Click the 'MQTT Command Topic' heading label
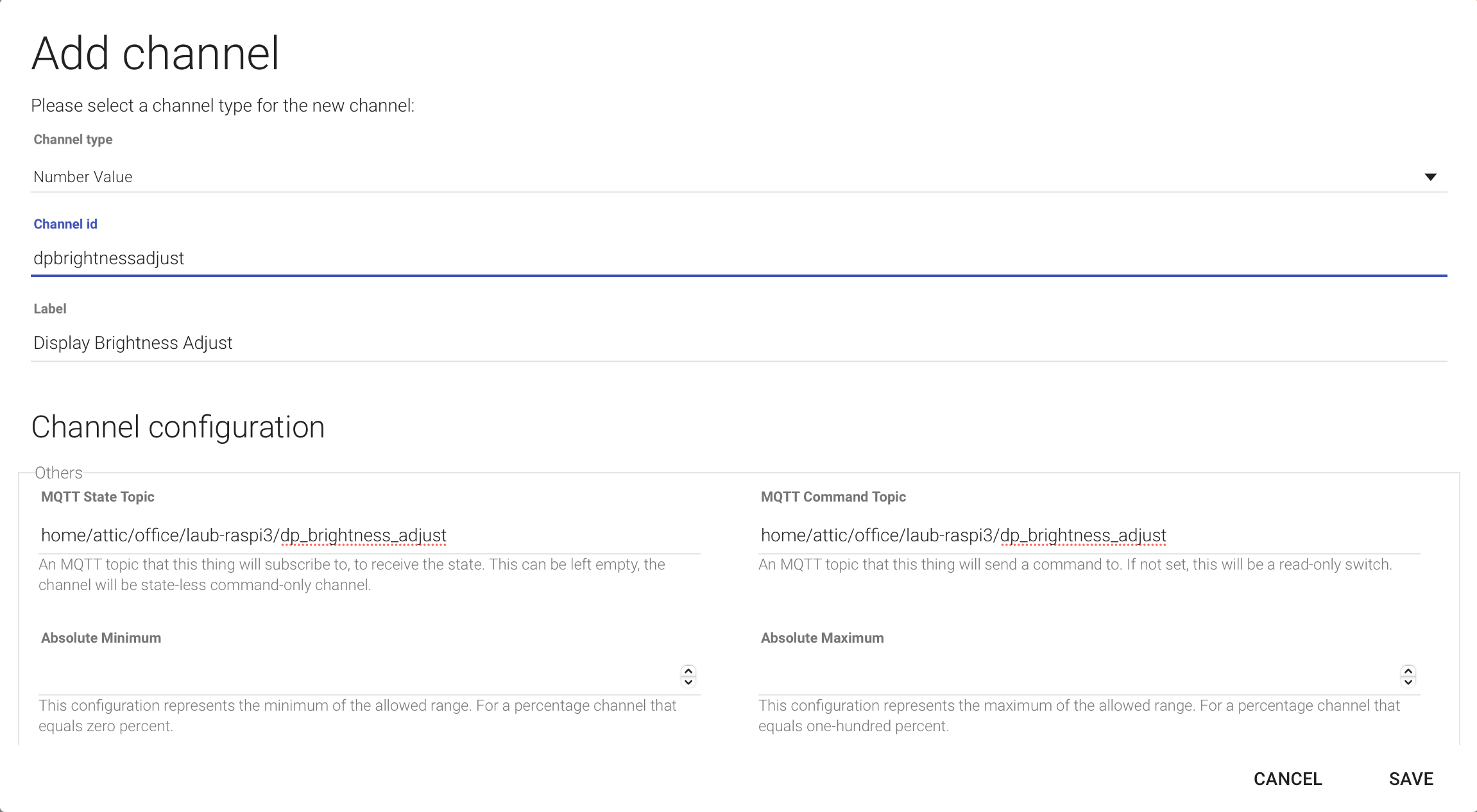 coord(833,496)
